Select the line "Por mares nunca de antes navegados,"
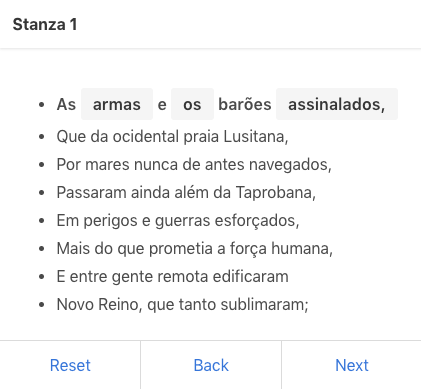The height and width of the screenshot is (389, 421). pos(194,164)
